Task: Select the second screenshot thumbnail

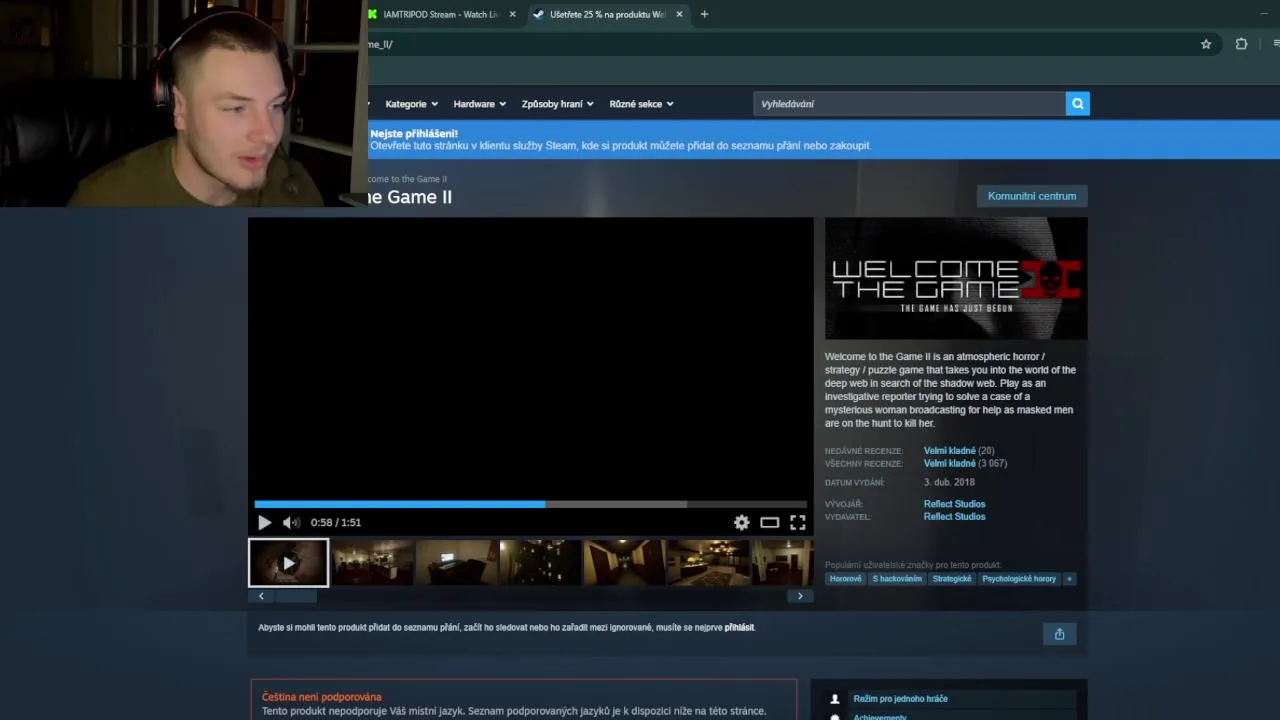Action: click(x=372, y=563)
